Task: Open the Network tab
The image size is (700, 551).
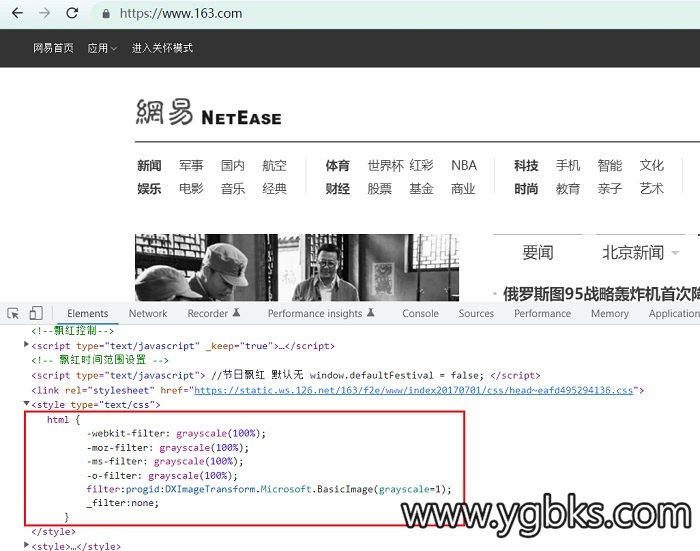Action: click(x=148, y=313)
